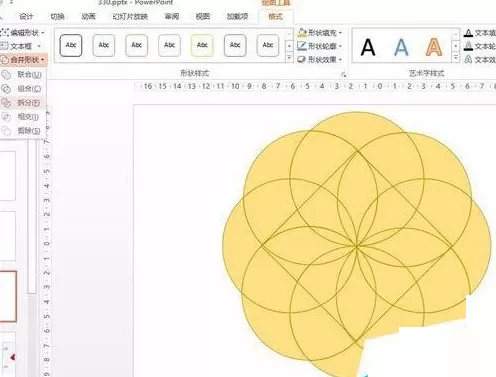Image resolution: width=496 pixels, height=377 pixels.
Task: Select the 格式 format tab
Action: pyautogui.click(x=275, y=16)
